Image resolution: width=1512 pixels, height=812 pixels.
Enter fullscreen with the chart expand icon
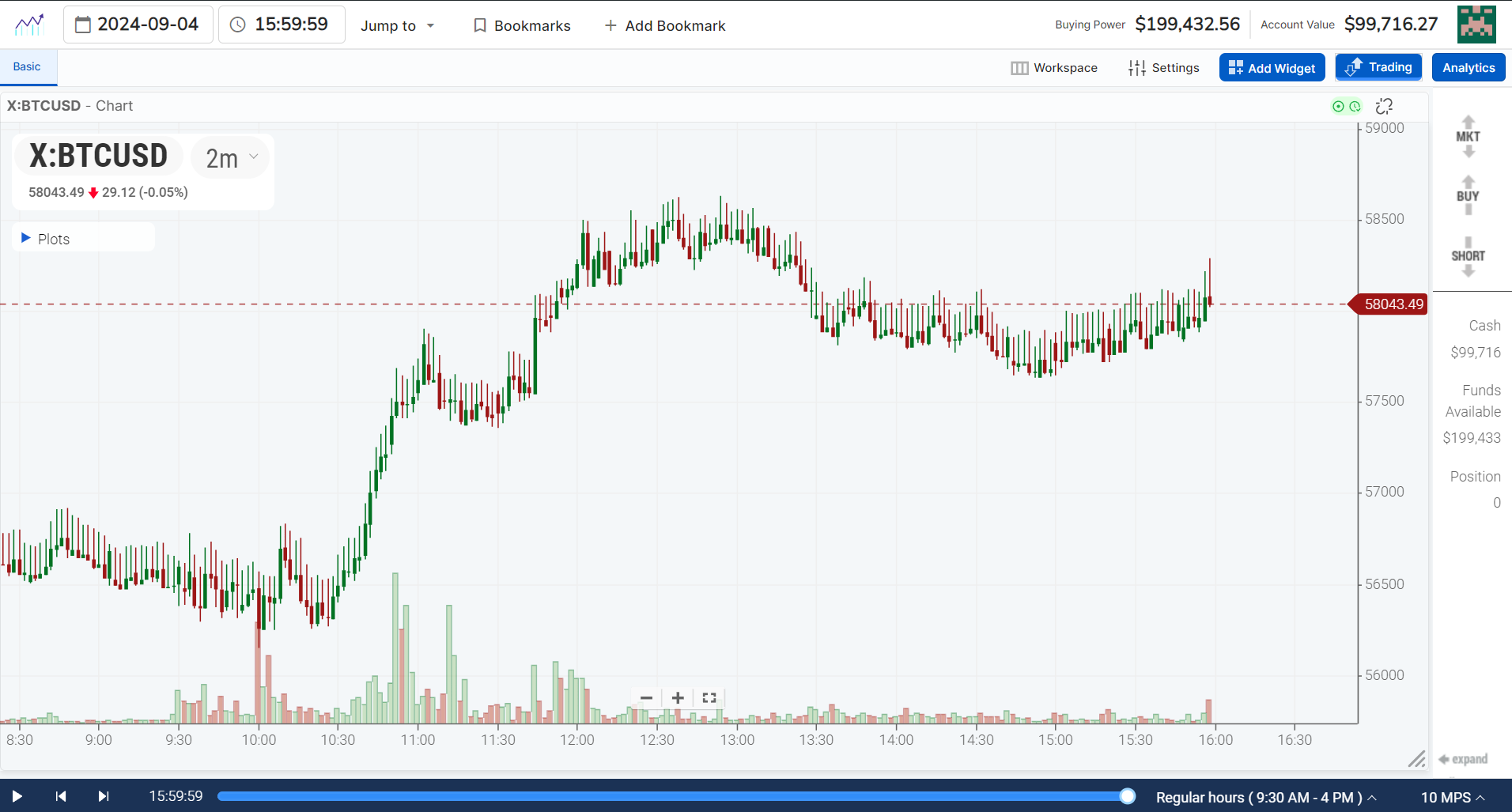[709, 697]
